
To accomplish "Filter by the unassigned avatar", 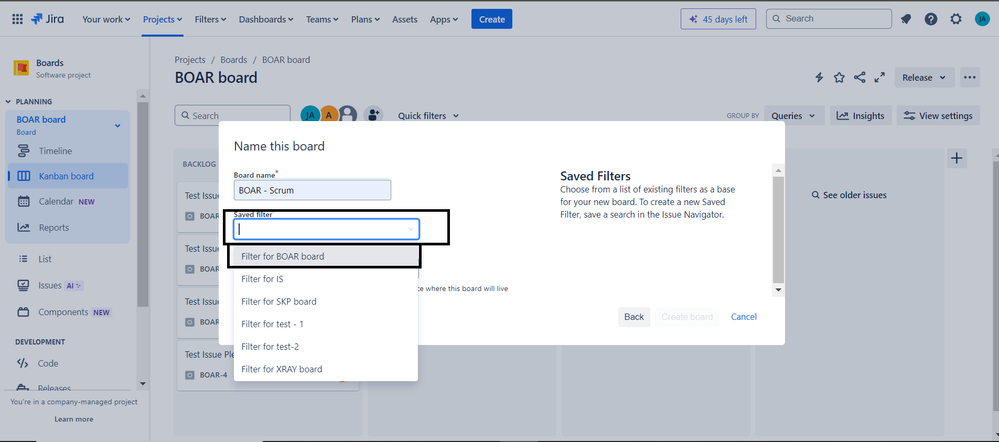I will pos(347,115).
